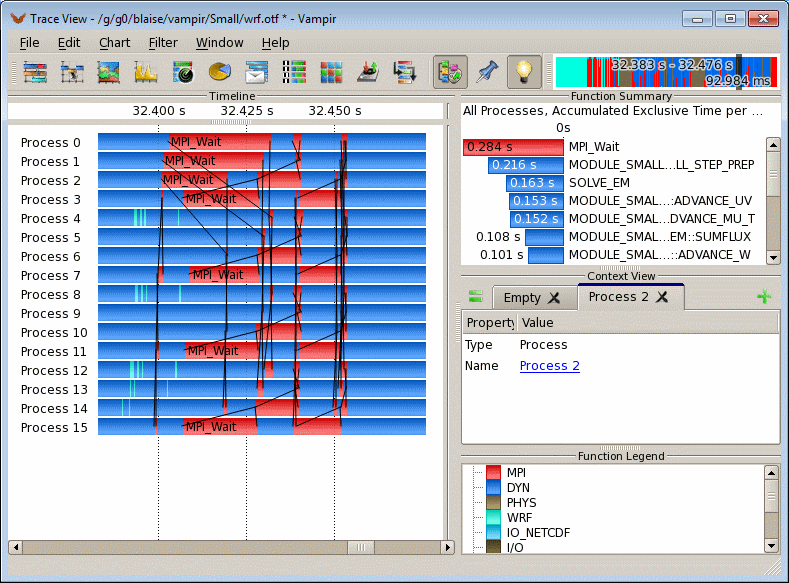Select the 0.216 s STEP_PREP bar
789x583 pixels.
coord(526,165)
